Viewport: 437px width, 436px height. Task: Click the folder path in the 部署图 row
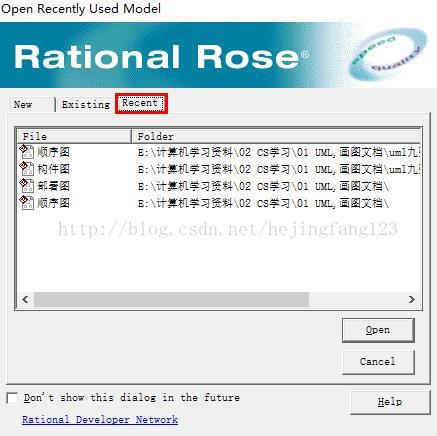[x=263, y=186]
